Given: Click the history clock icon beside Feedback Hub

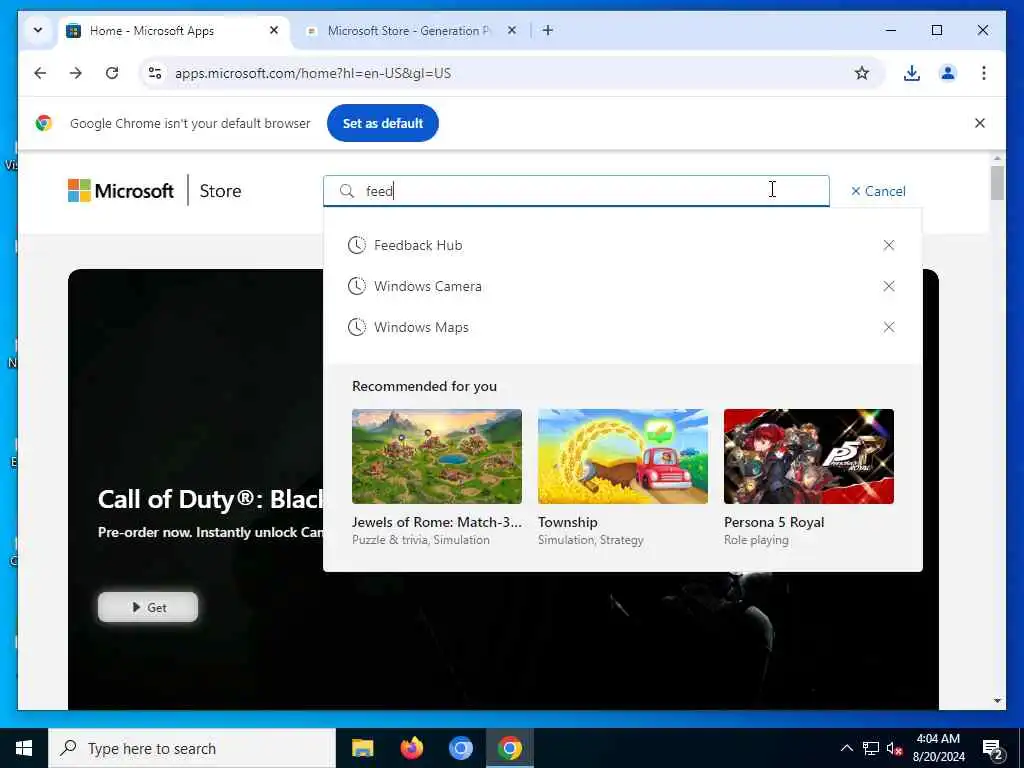Looking at the screenshot, I should [x=357, y=245].
